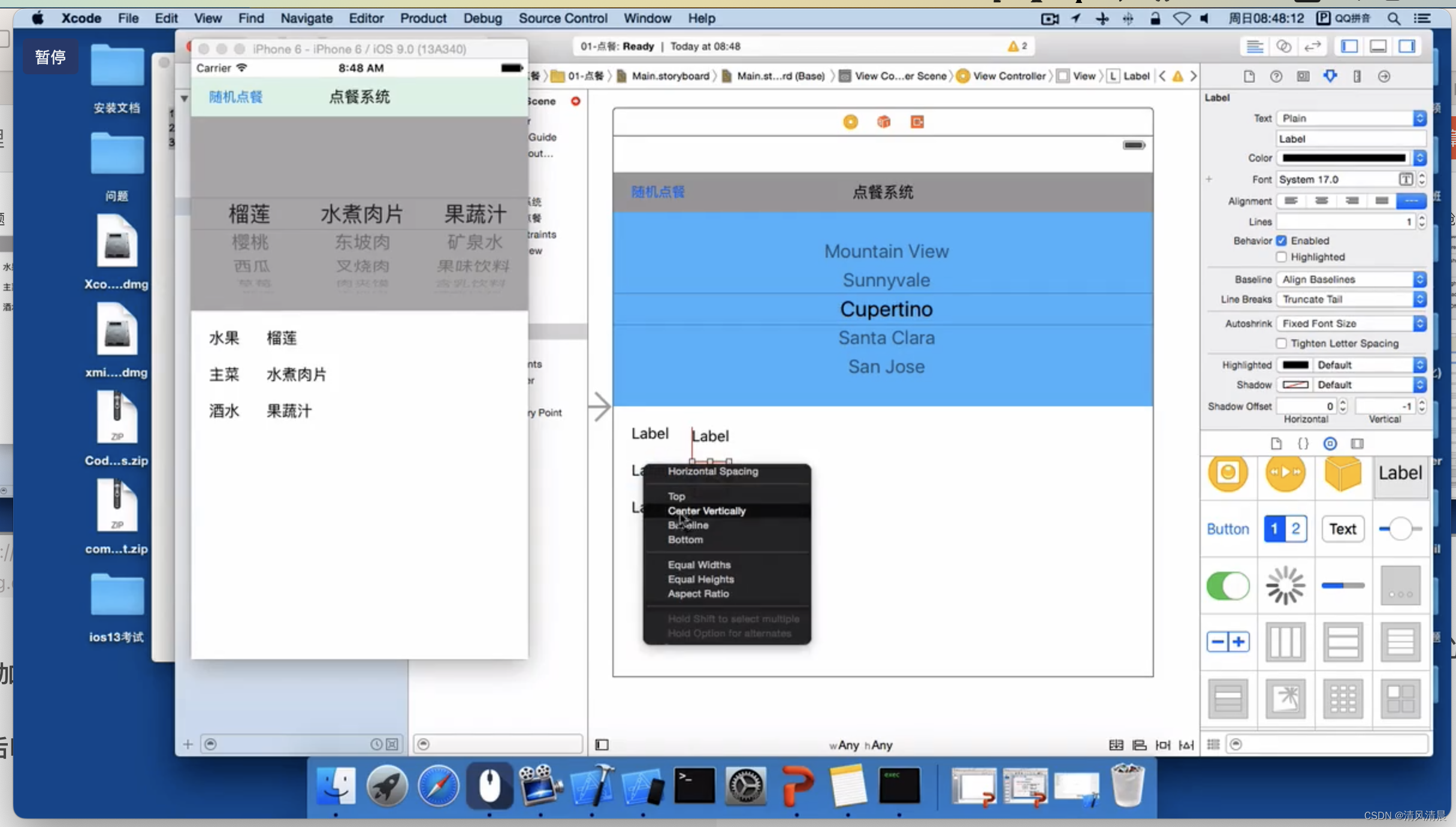
Task: Toggle the Navigator panel
Action: 1349,46
